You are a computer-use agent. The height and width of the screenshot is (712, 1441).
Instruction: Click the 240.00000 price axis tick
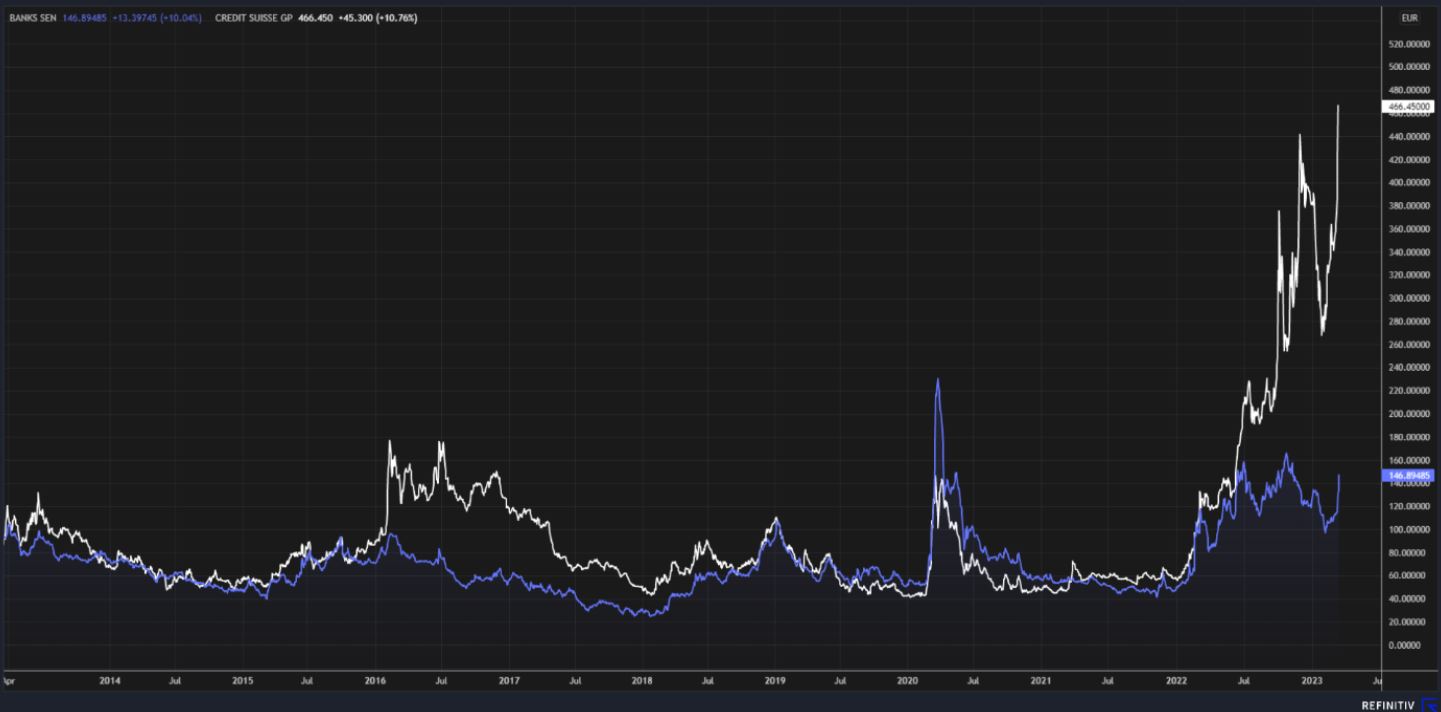coord(1408,368)
